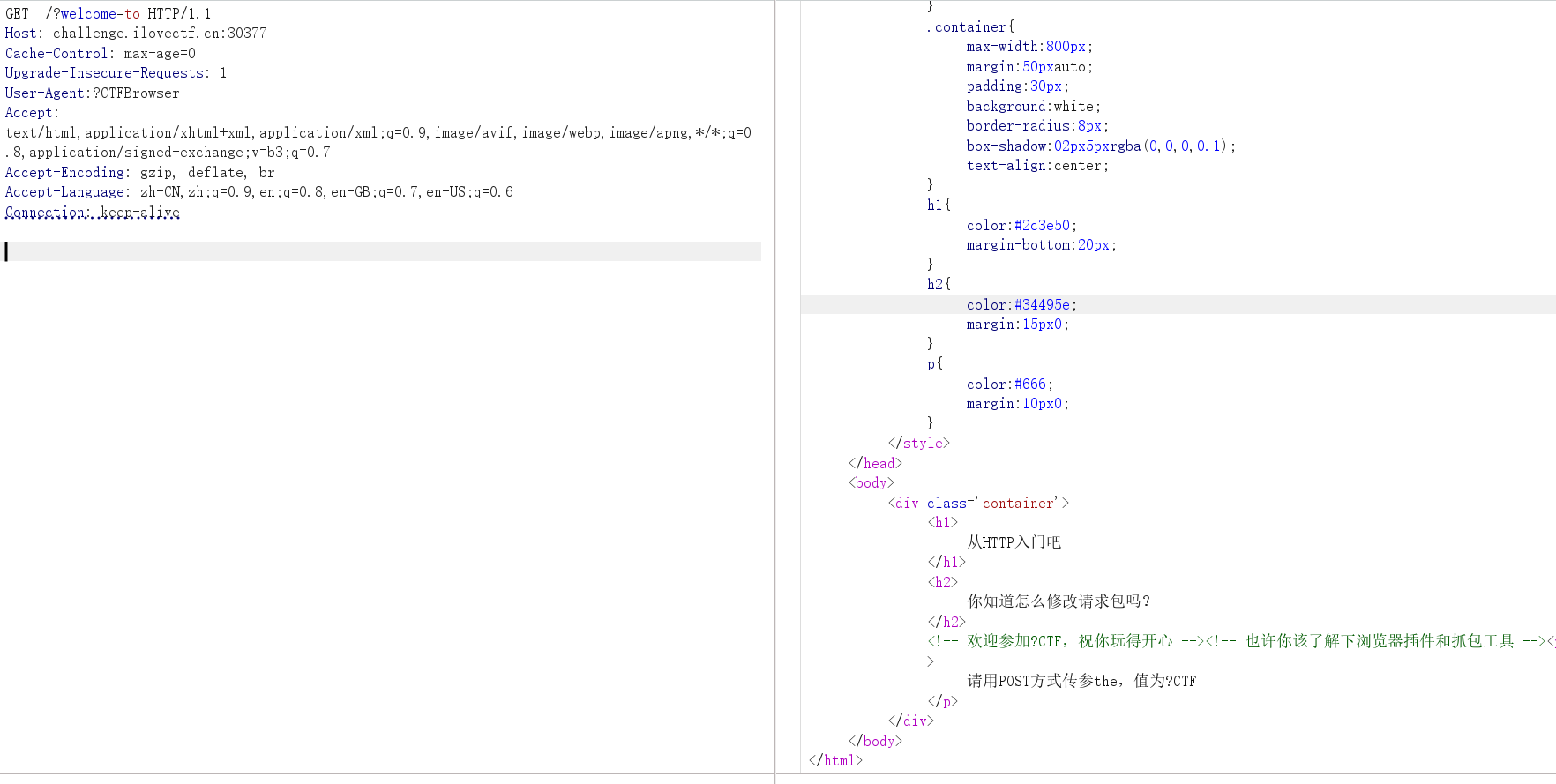Viewport: 1556px width, 784px height.
Task: Click the GET request line in the request pane
Action: tap(108, 13)
